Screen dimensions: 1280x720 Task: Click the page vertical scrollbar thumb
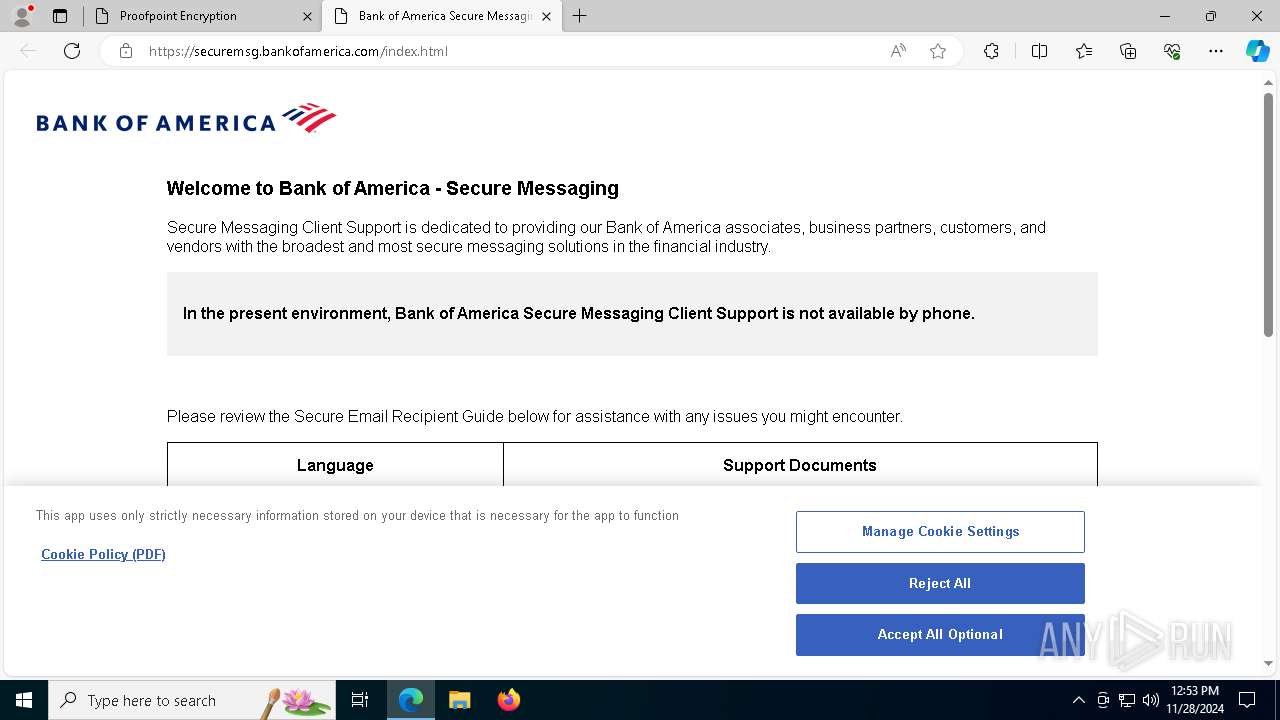pos(1268,215)
